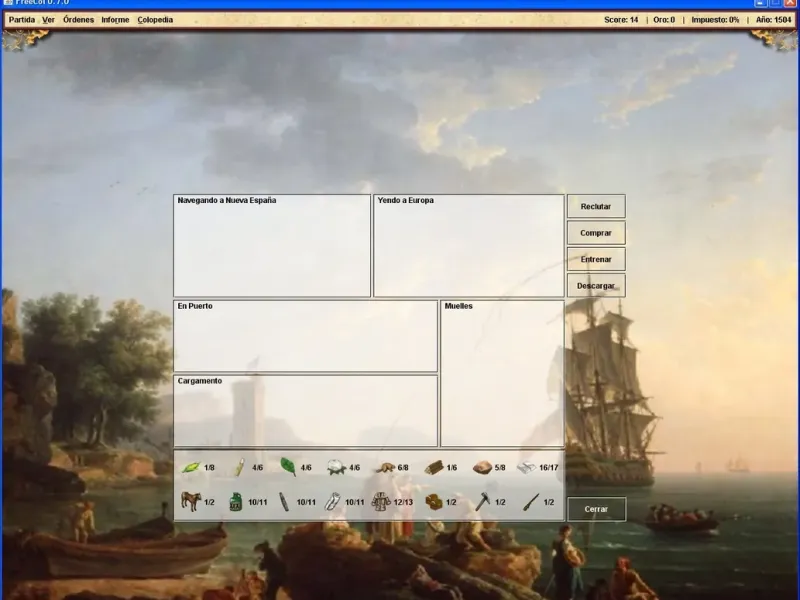Select the cigars goods icon
This screenshot has height=600, width=800.
[x=284, y=502]
